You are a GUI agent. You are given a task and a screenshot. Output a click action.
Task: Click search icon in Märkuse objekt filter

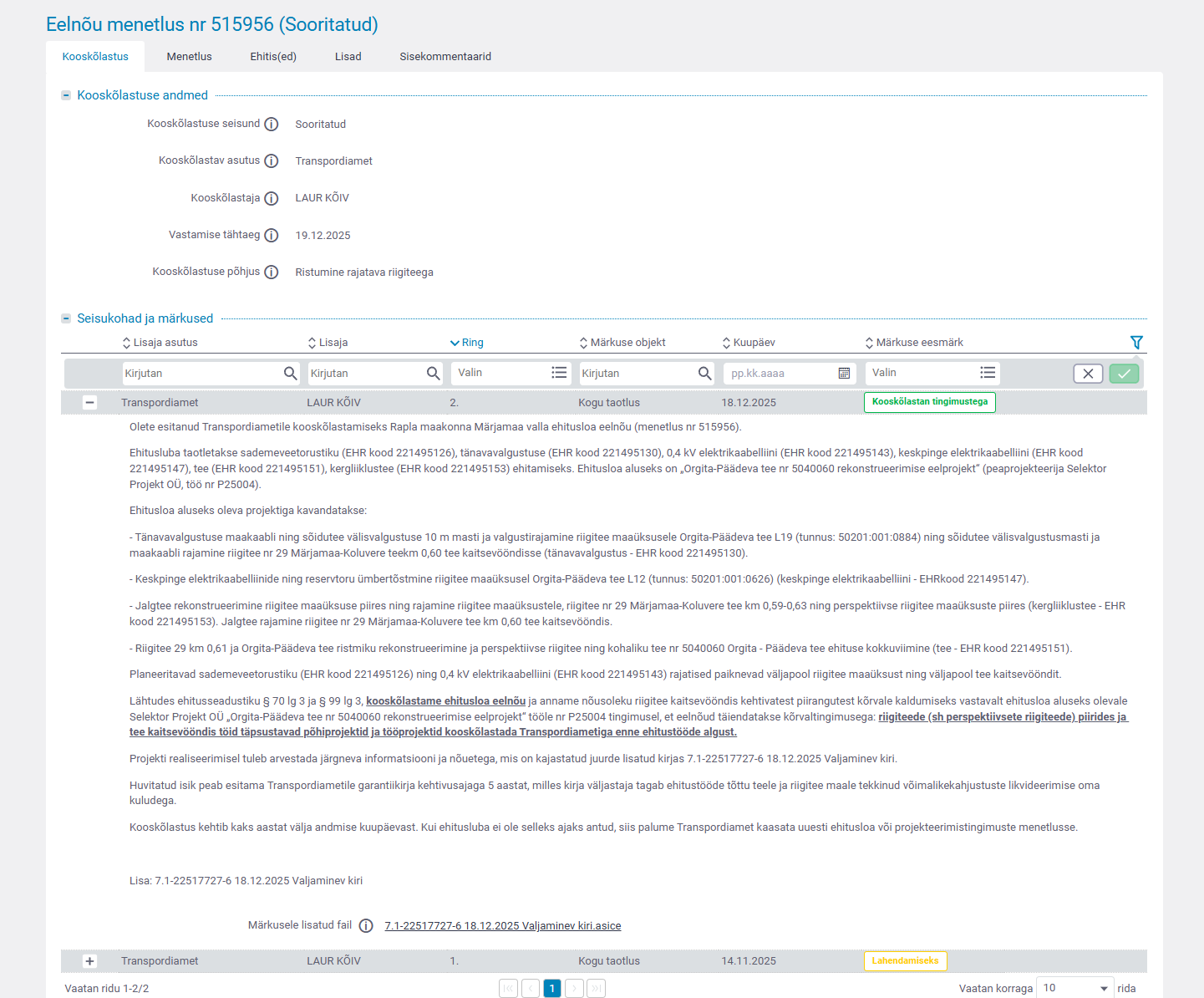coord(704,374)
